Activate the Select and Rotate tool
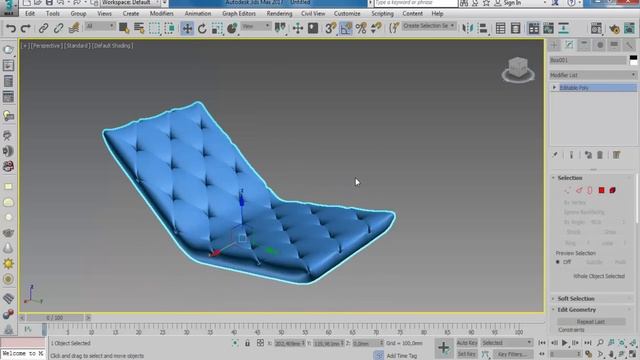Viewport: 640px width, 360px height. pyautogui.click(x=202, y=28)
